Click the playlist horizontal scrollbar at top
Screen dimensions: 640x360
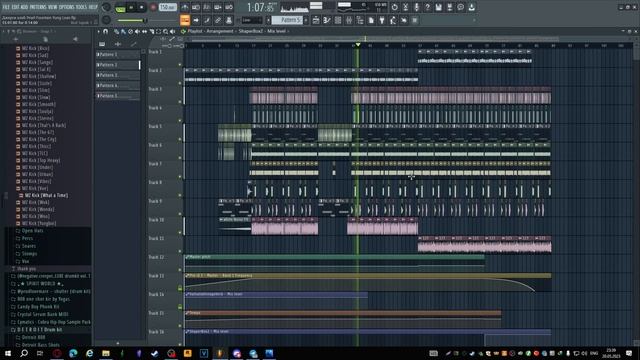[x=374, y=40]
